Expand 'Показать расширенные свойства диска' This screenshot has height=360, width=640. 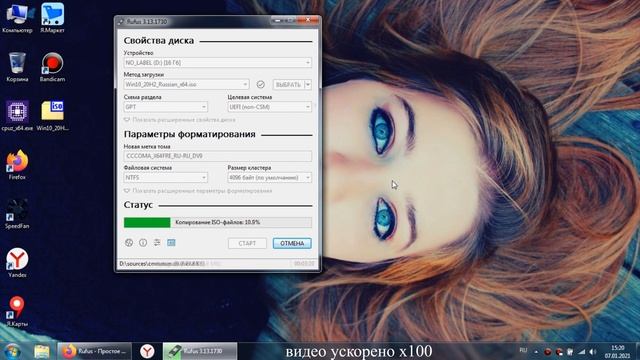[180, 120]
